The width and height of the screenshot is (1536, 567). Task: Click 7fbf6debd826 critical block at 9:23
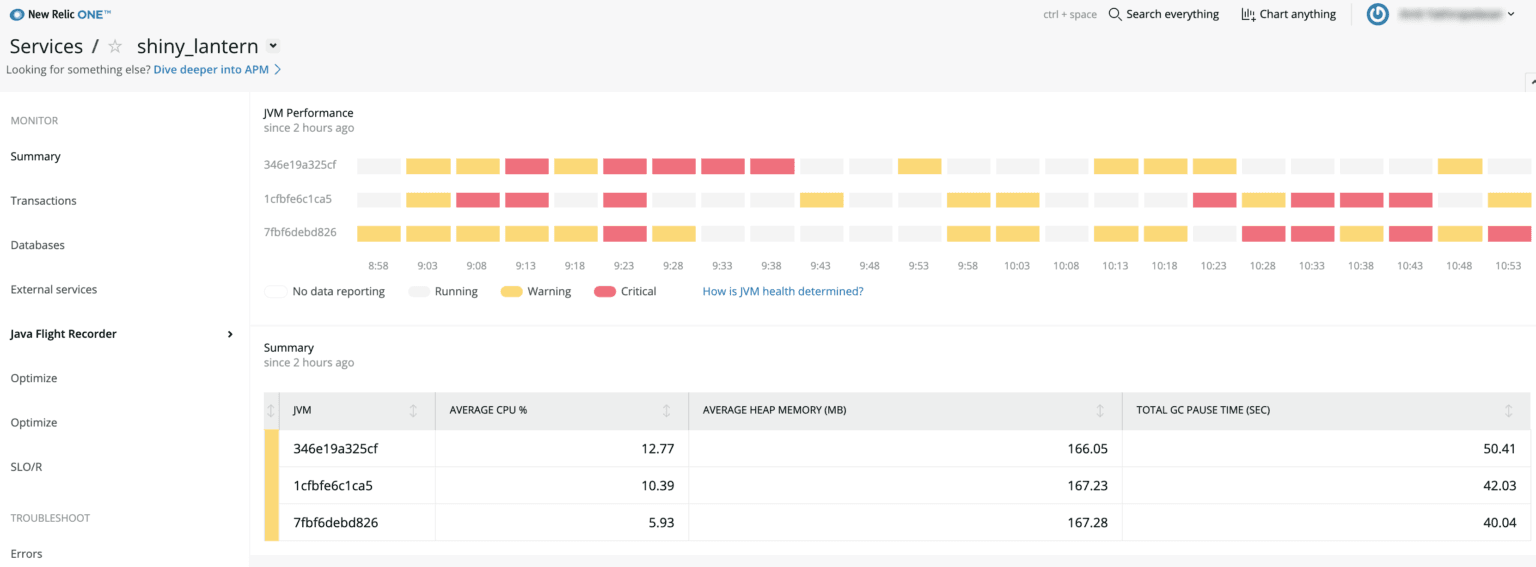[625, 234]
